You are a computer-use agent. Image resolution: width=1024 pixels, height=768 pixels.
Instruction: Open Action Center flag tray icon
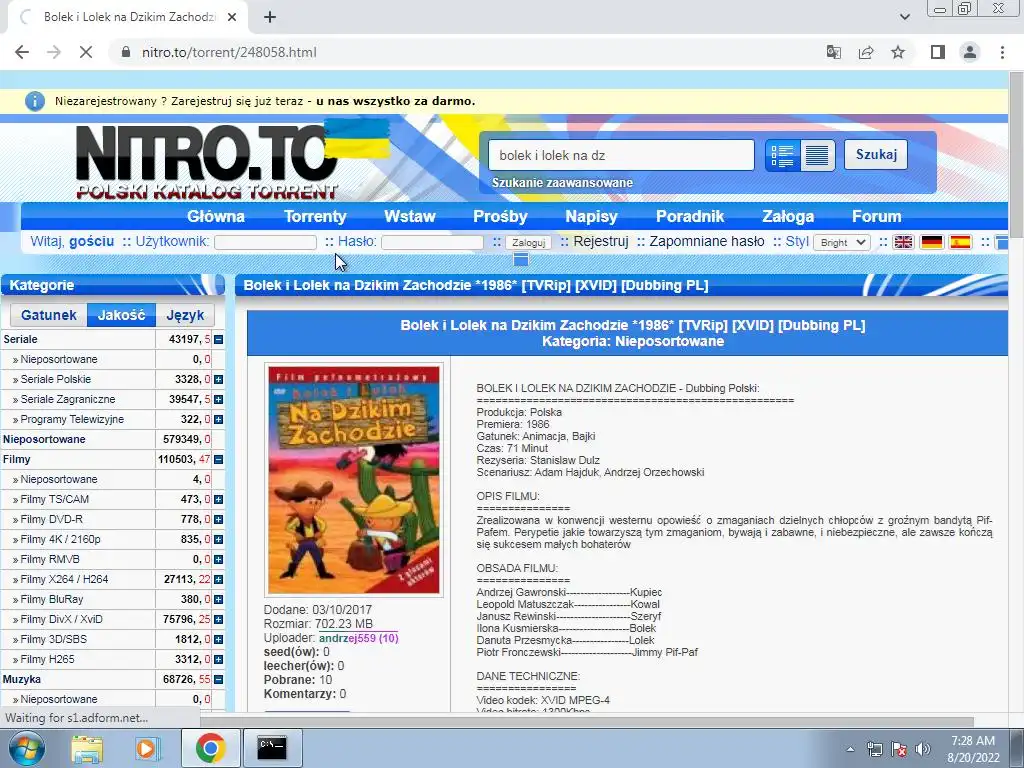coord(899,750)
